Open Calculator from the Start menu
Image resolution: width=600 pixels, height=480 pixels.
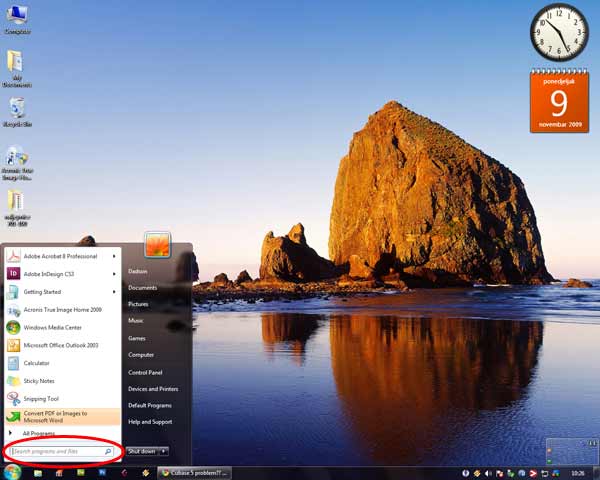(36, 363)
